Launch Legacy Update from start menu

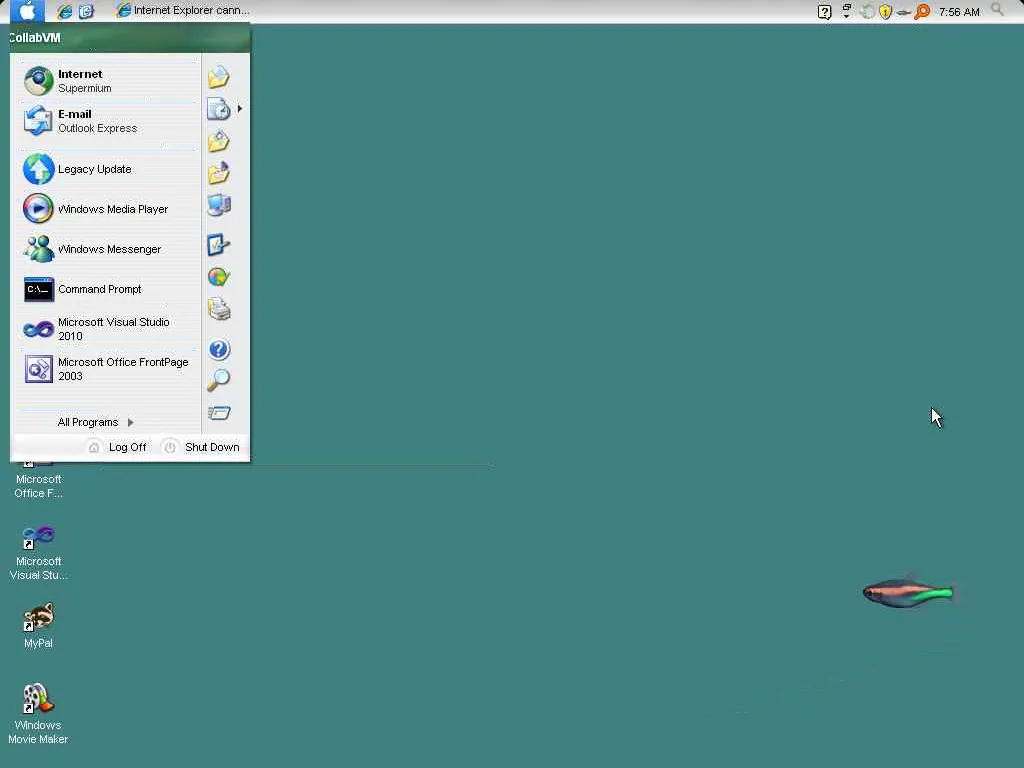click(x=108, y=169)
